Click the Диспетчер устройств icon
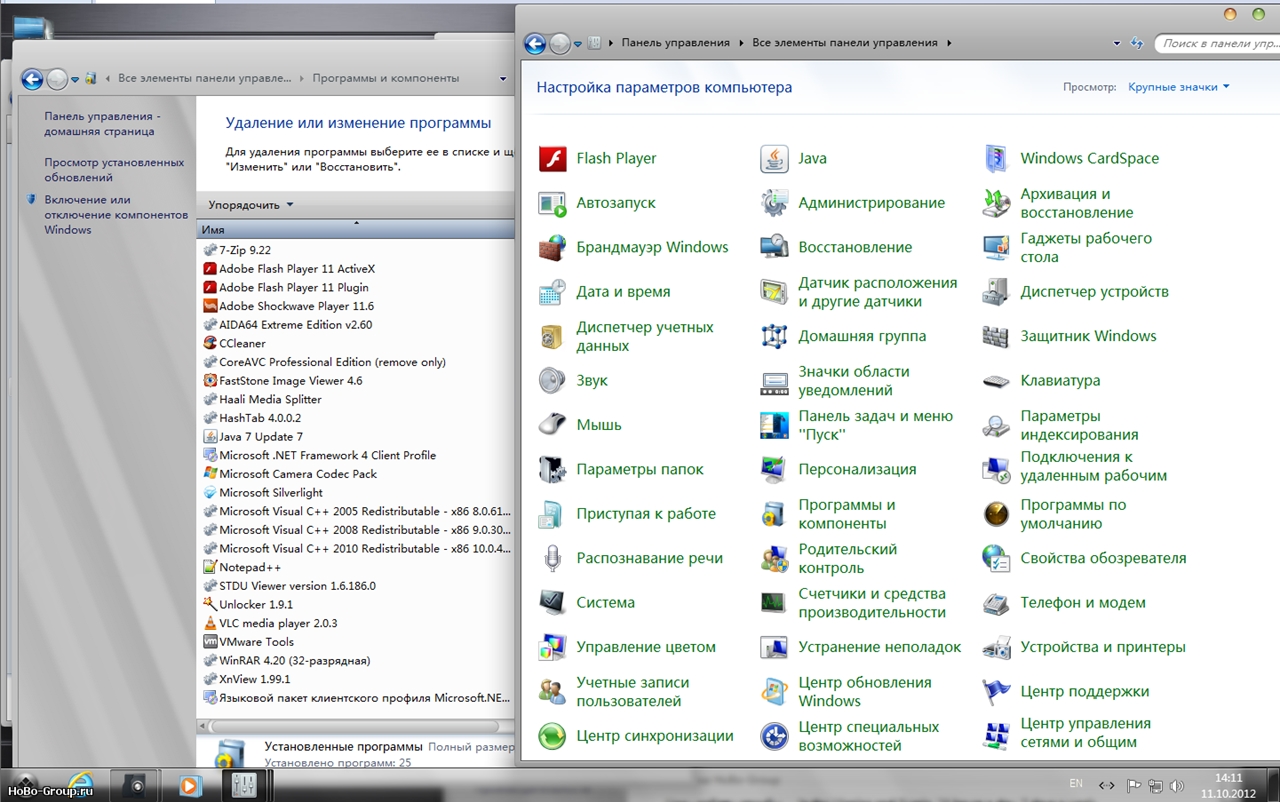 click(x=996, y=292)
